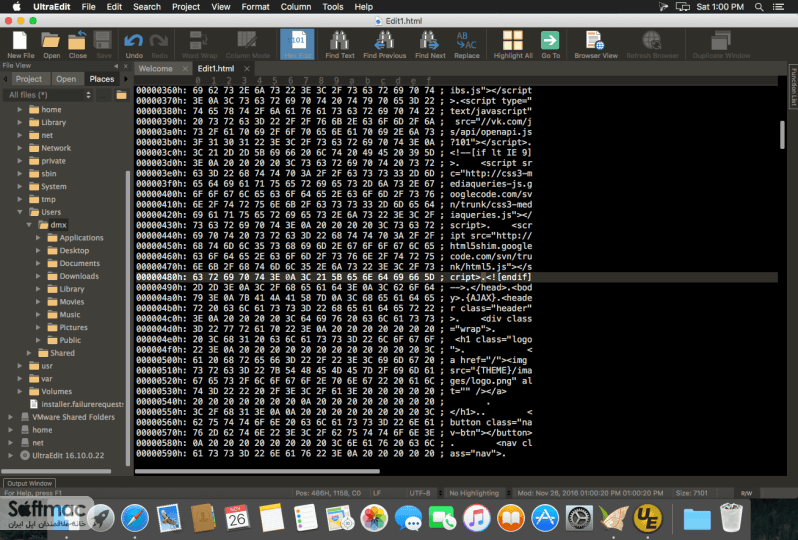Select installer.failurerequests file
This screenshot has height=540, width=798.
tap(77, 404)
